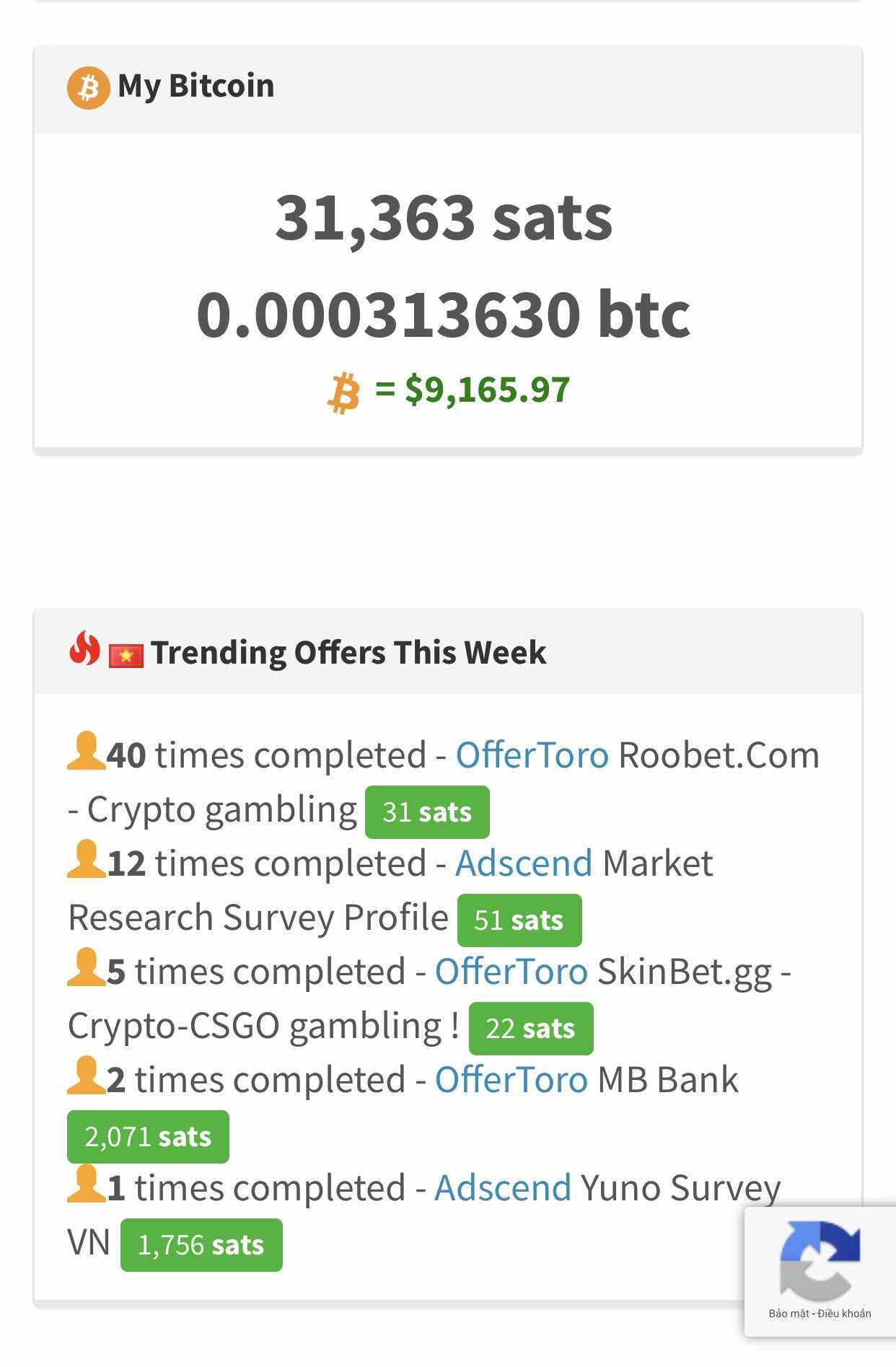Click the user icon beside 5 times completed
The image size is (896, 1367).
(x=86, y=967)
